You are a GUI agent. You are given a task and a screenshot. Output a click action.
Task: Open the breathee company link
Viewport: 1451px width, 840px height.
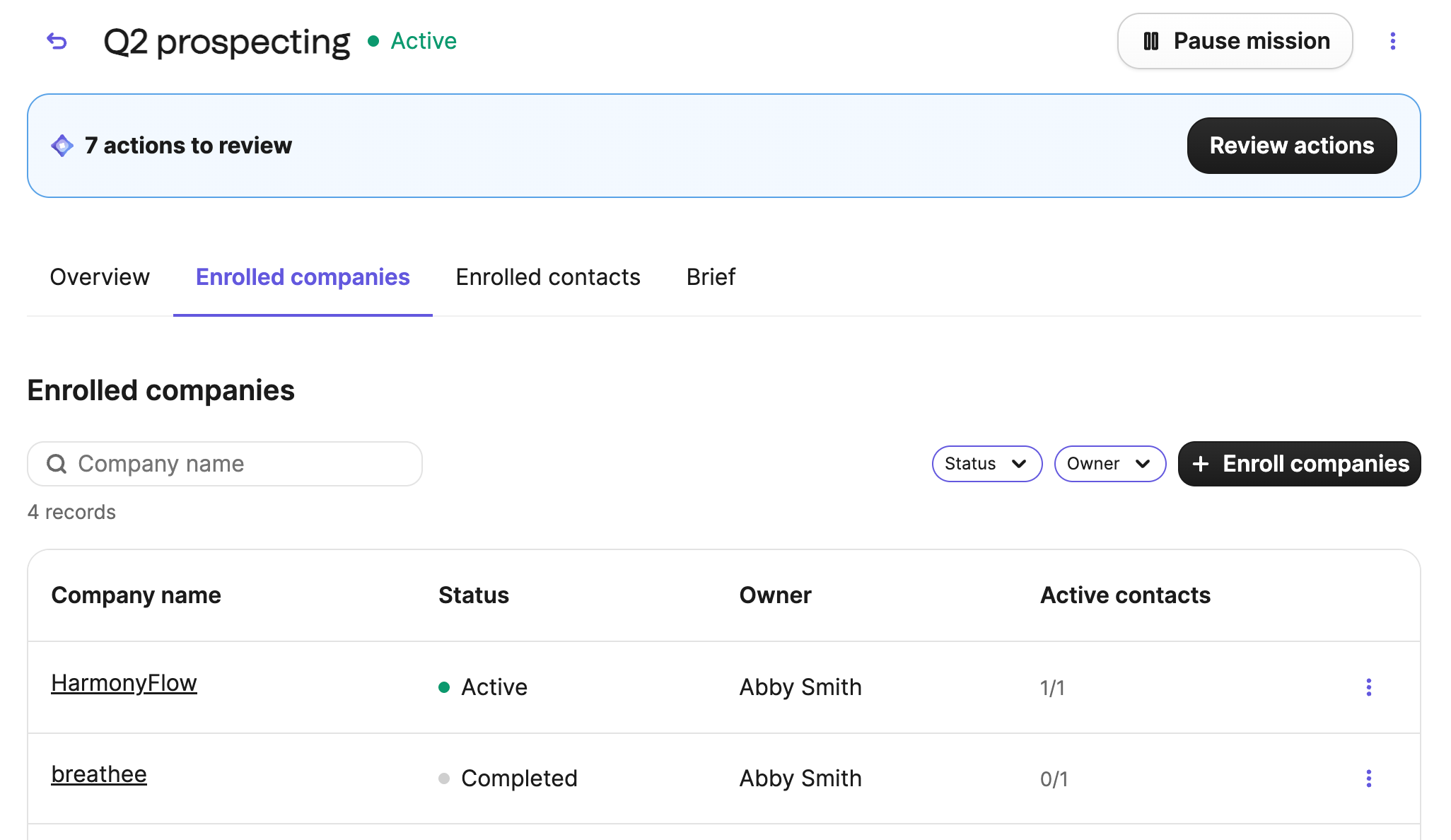tap(99, 774)
